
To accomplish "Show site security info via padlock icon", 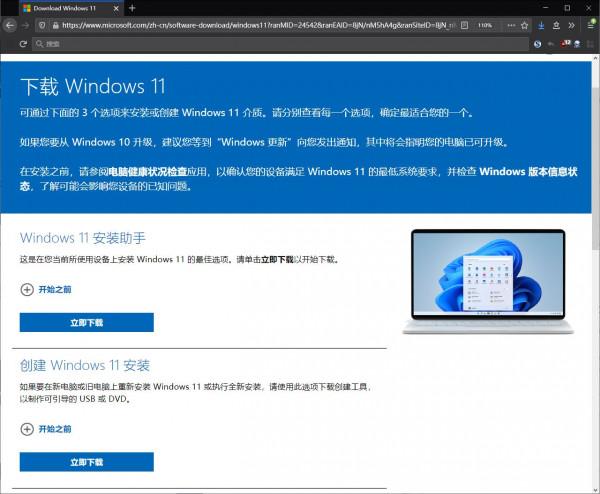I will pos(55,25).
